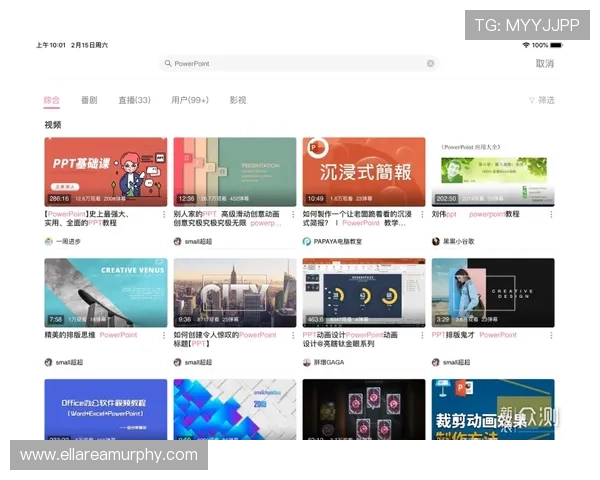Open the 如何创建令人惊叹的PowerPoint标题 title

point(225,339)
